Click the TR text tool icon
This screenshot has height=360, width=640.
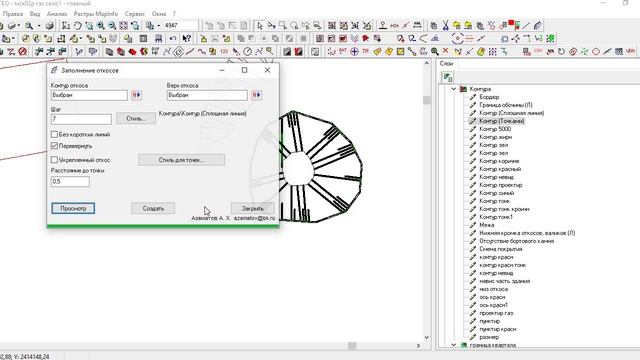tap(365, 51)
